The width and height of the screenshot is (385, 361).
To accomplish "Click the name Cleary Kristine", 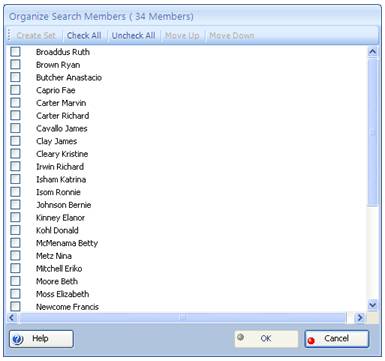I will pos(62,154).
